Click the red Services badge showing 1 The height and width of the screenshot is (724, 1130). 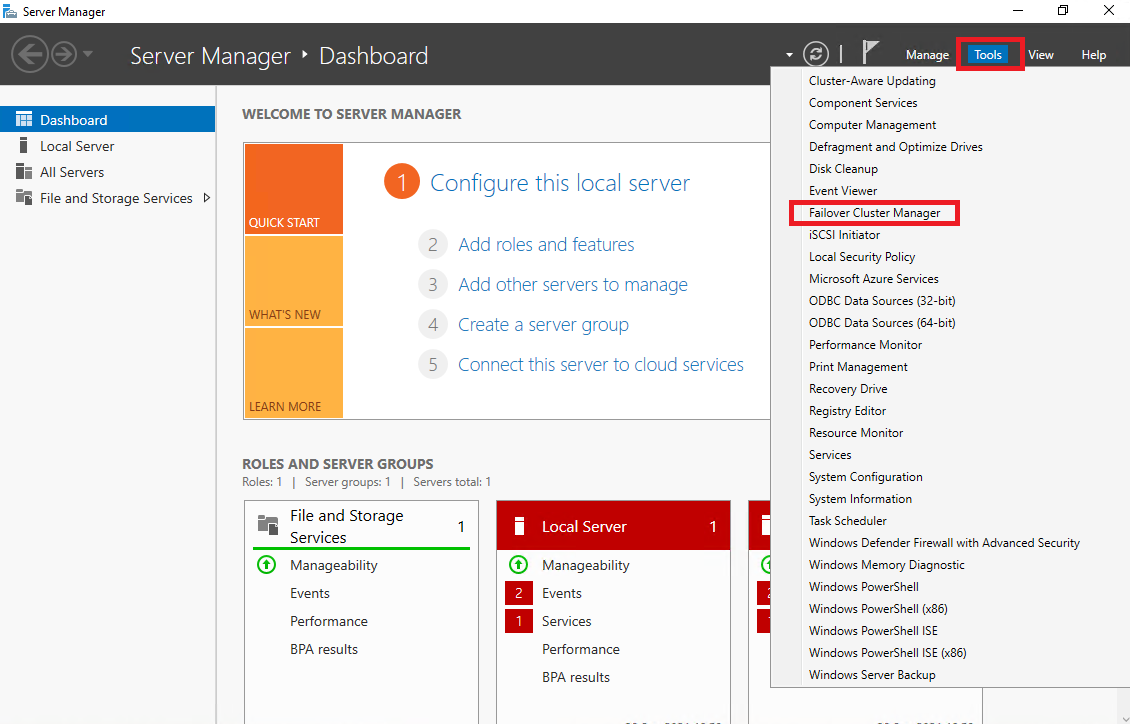(518, 620)
